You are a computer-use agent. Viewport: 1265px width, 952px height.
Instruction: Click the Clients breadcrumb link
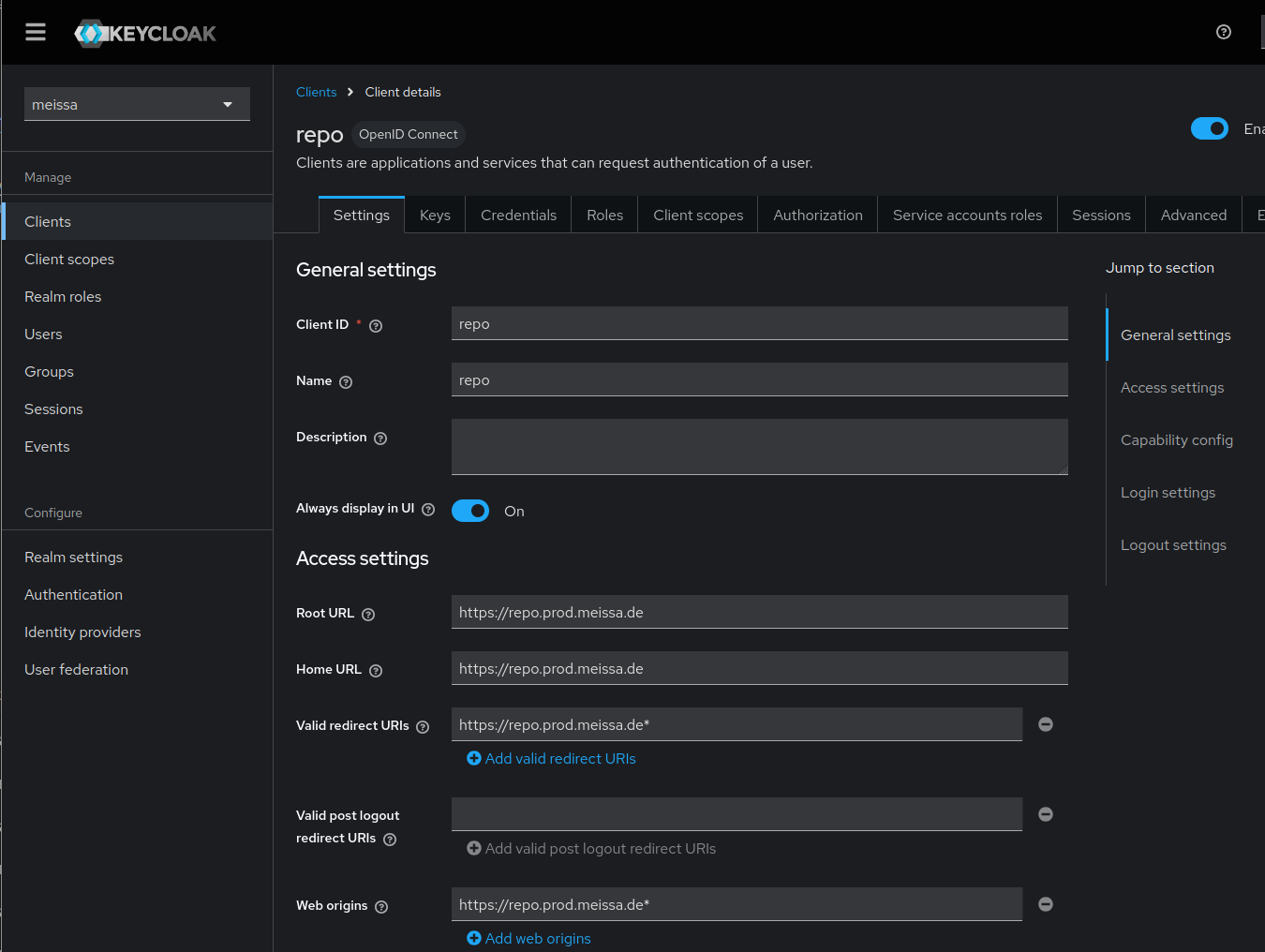[x=316, y=92]
